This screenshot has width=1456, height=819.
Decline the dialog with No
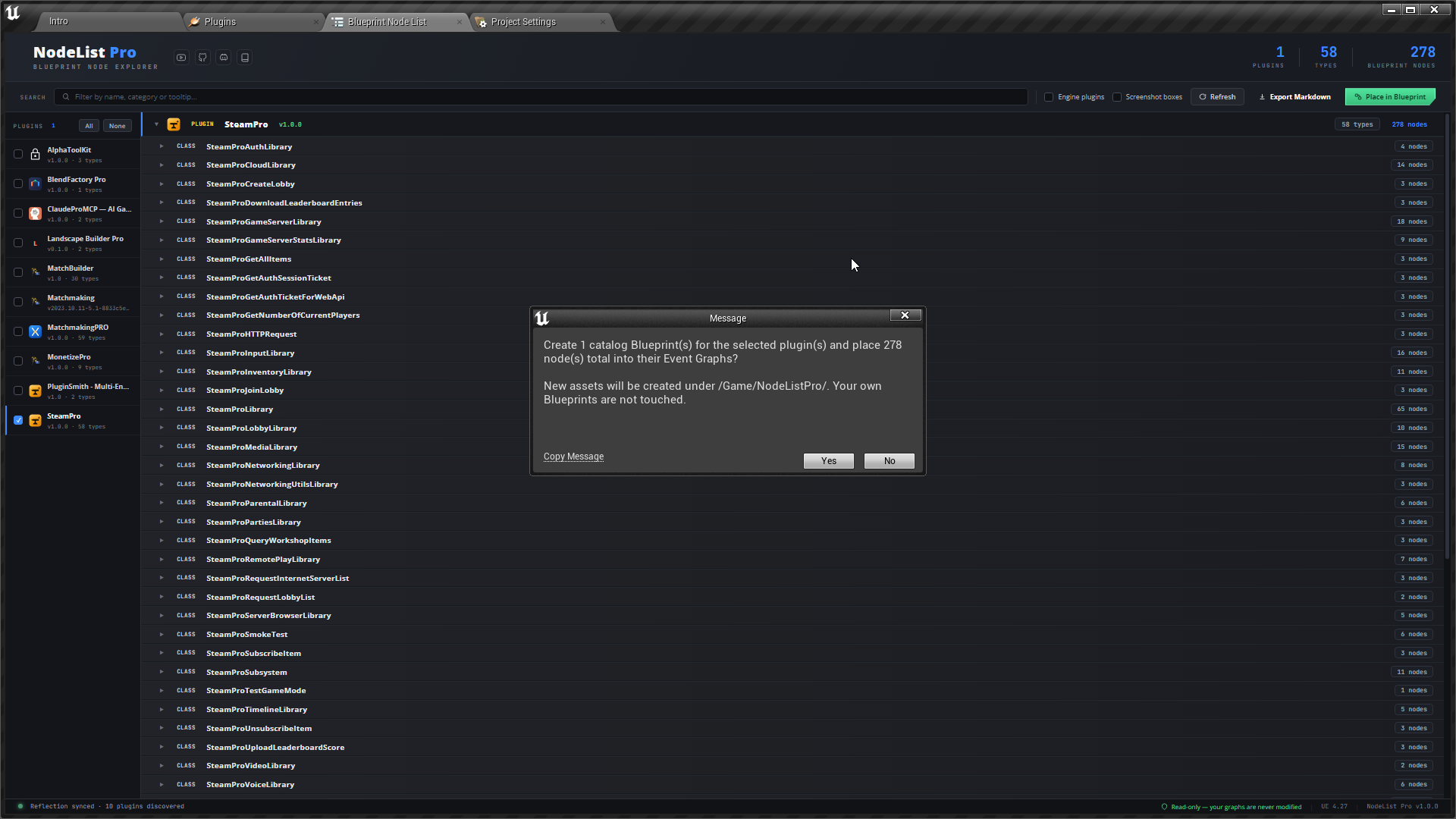890,461
